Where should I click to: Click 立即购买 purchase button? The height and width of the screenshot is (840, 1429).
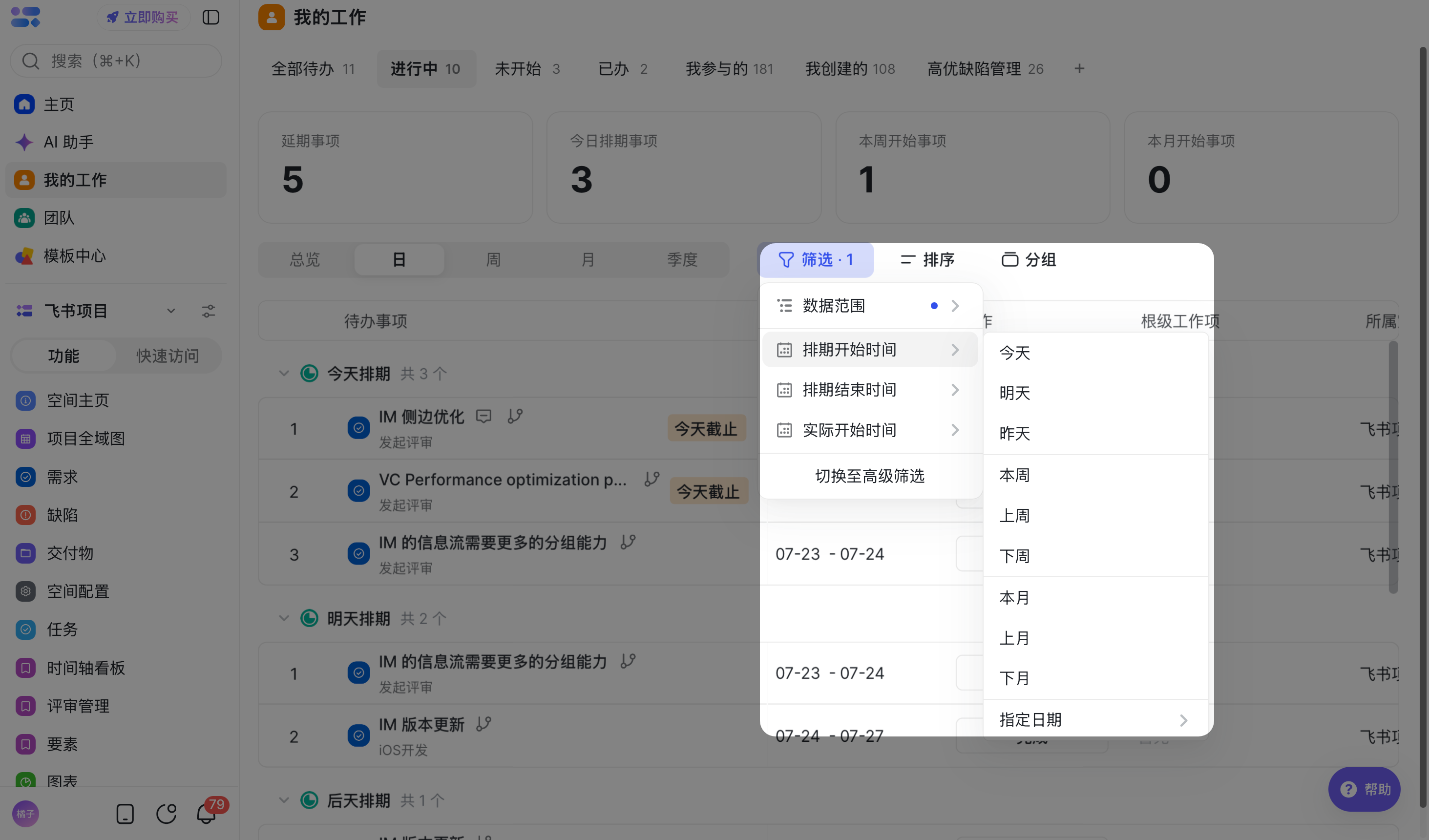[x=143, y=18]
